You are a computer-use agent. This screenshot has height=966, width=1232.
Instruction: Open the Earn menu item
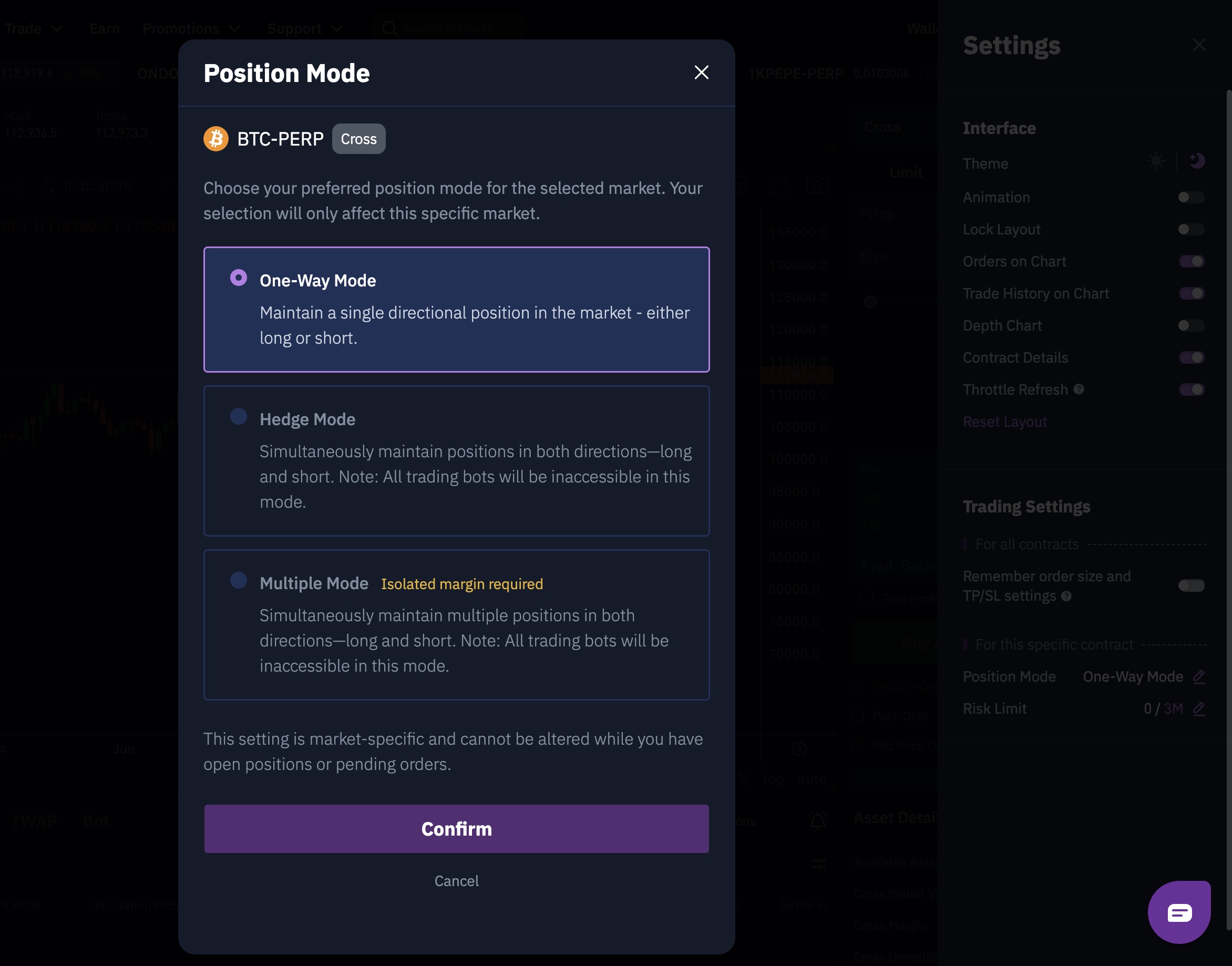(105, 28)
